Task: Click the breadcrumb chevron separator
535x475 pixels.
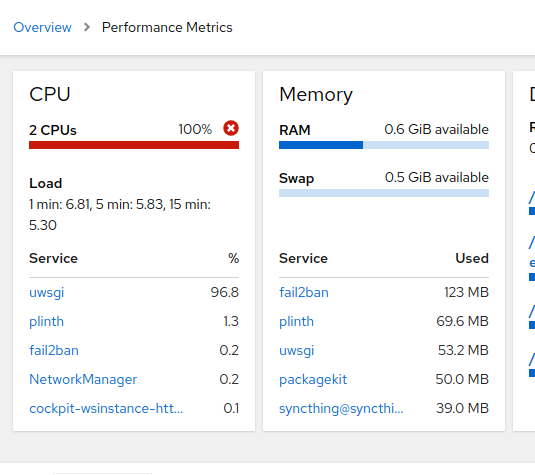Action: click(87, 27)
